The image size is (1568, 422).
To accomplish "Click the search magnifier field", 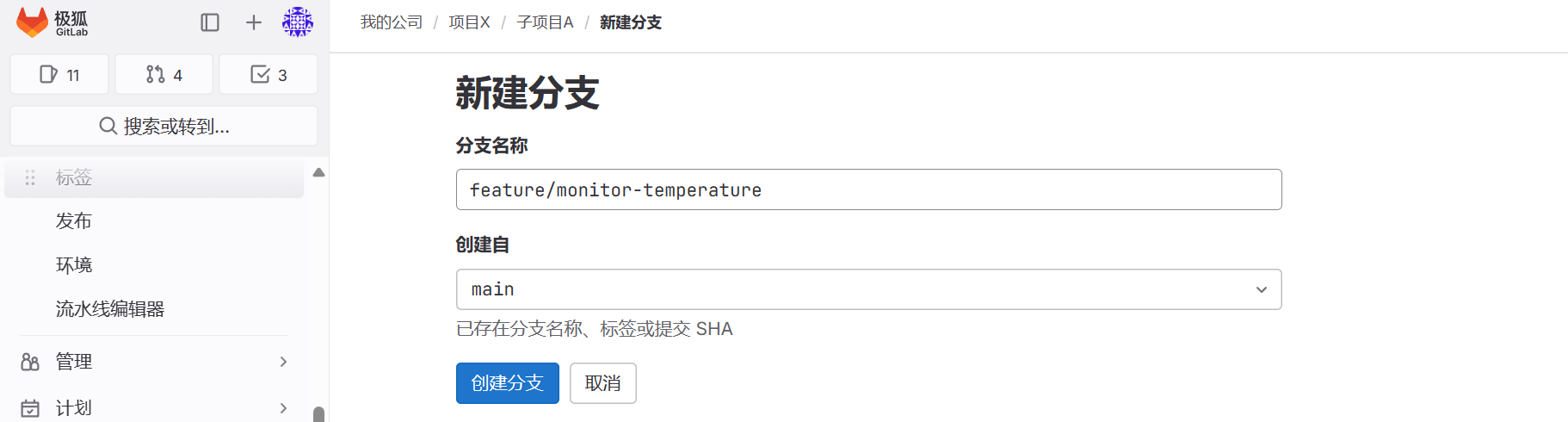I will click(164, 127).
